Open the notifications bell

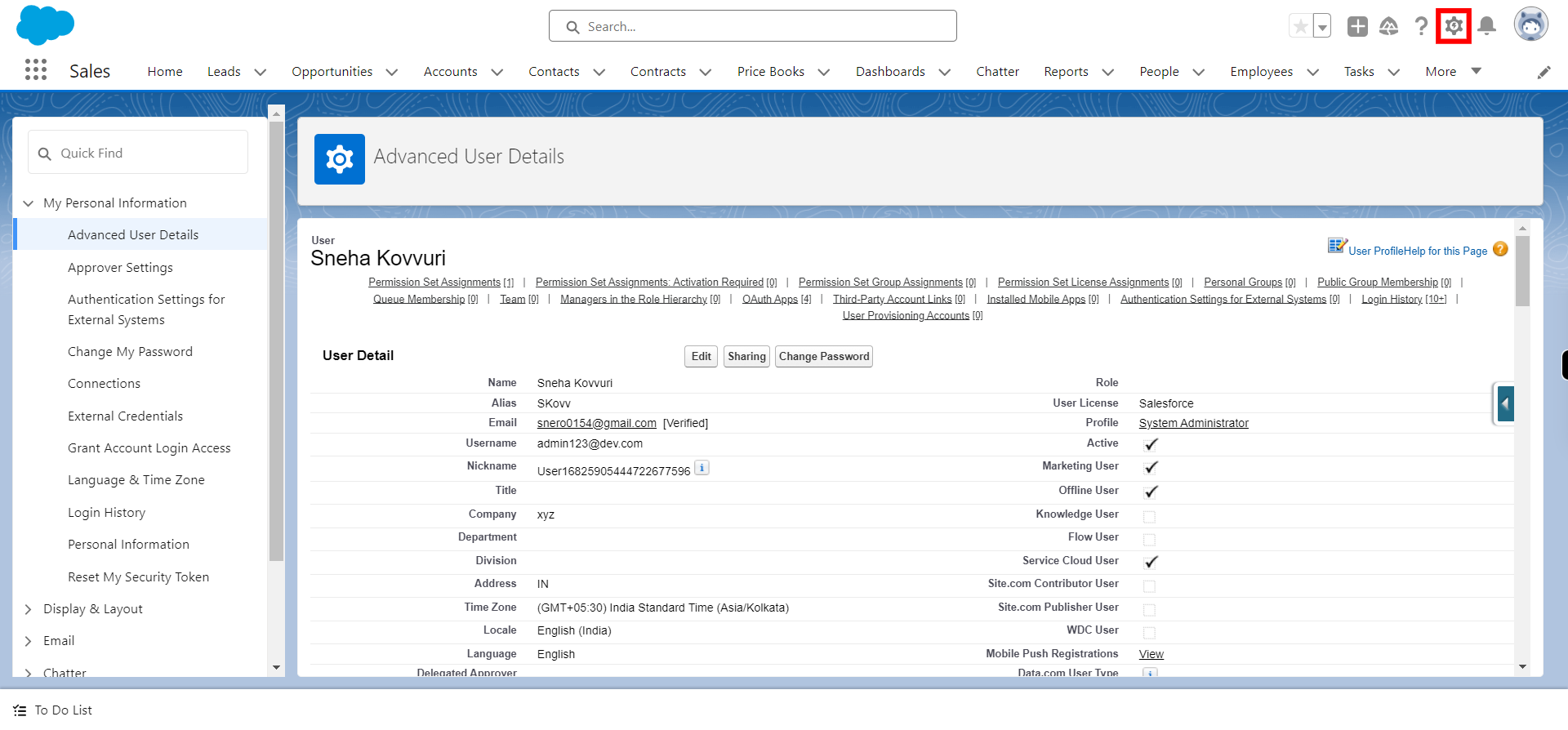pyautogui.click(x=1487, y=26)
